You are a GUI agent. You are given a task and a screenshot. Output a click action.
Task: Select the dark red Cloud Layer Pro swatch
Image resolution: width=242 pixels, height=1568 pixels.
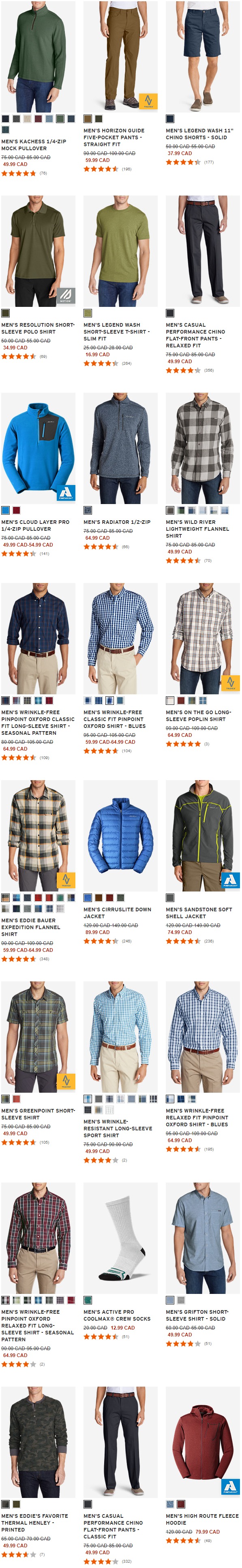(17, 510)
